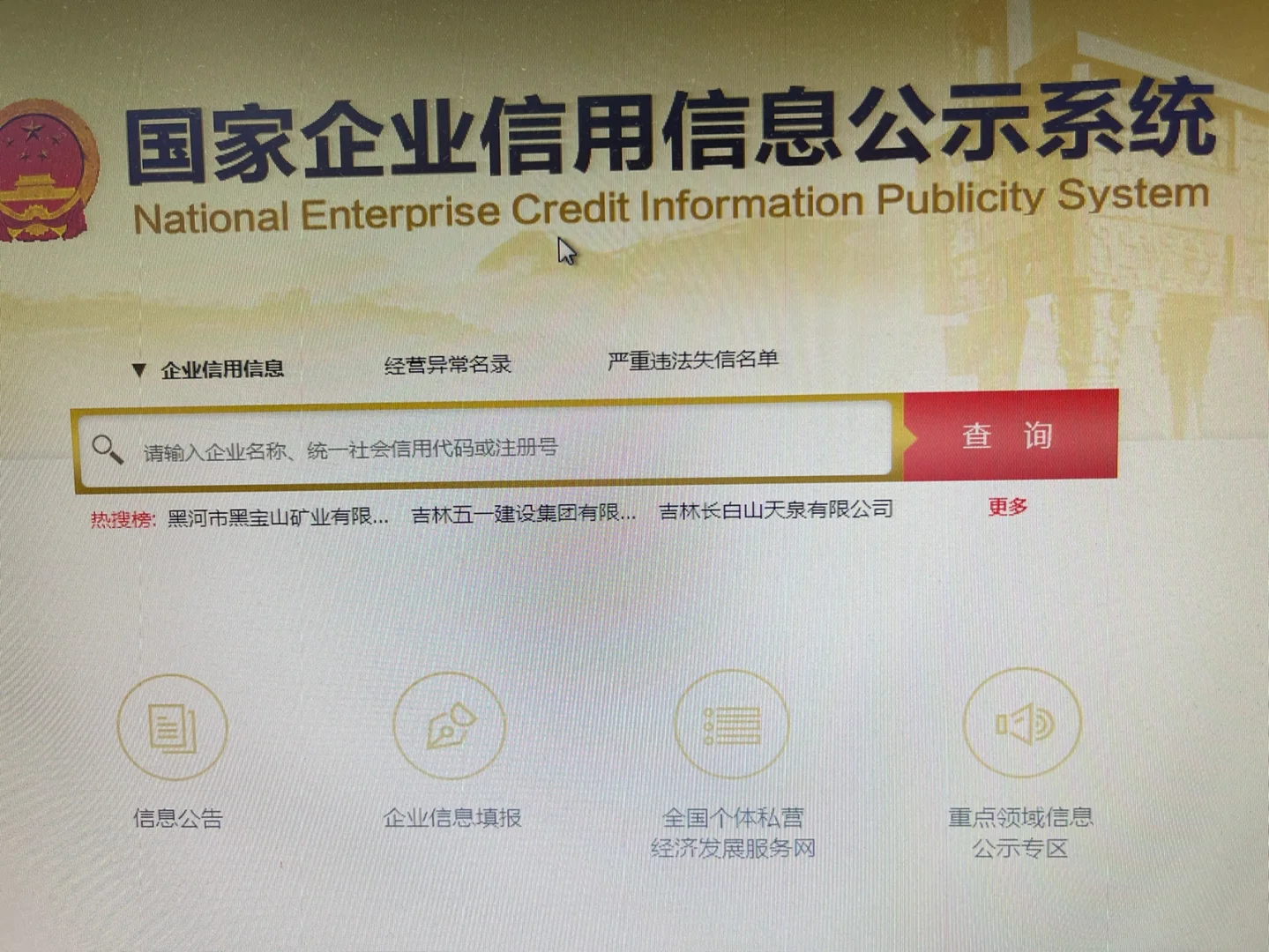Click the 国家企业信用信息公示系统 title

[x=670, y=132]
